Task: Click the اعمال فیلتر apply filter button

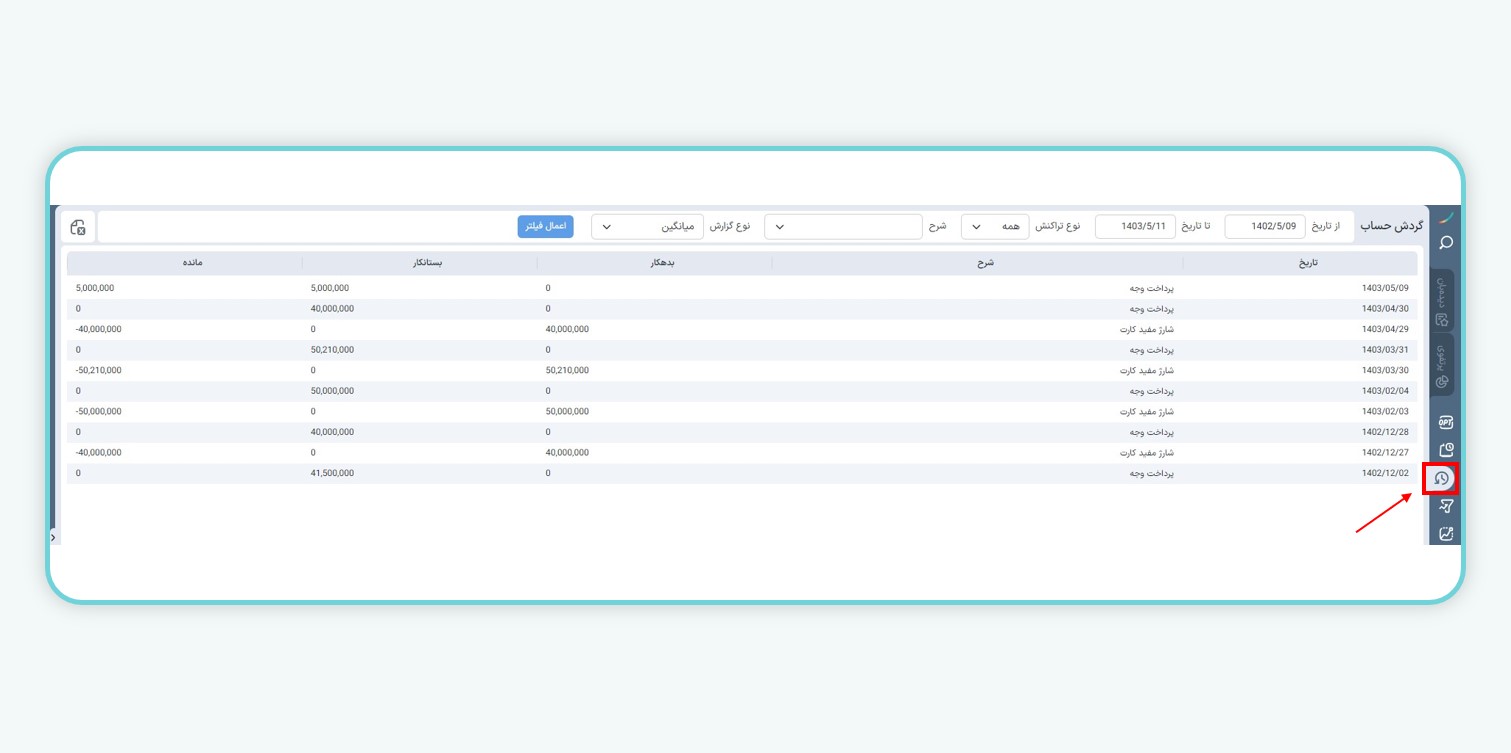Action: (545, 226)
